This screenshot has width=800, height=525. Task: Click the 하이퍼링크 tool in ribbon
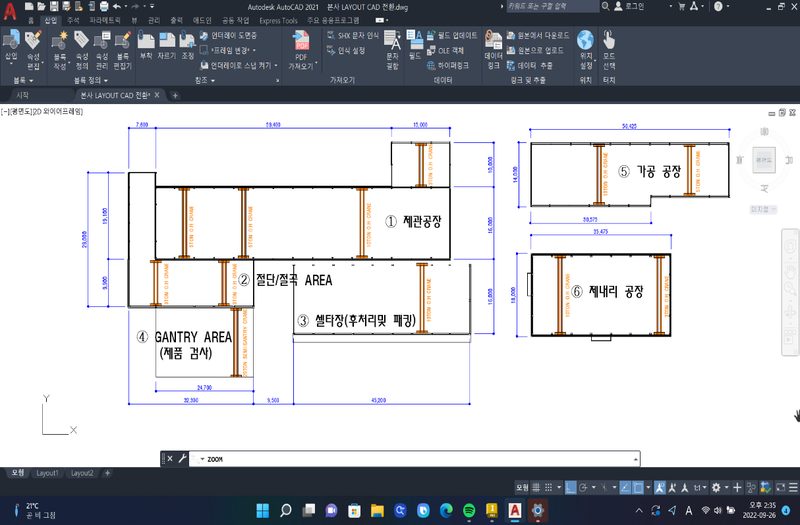[x=443, y=64]
